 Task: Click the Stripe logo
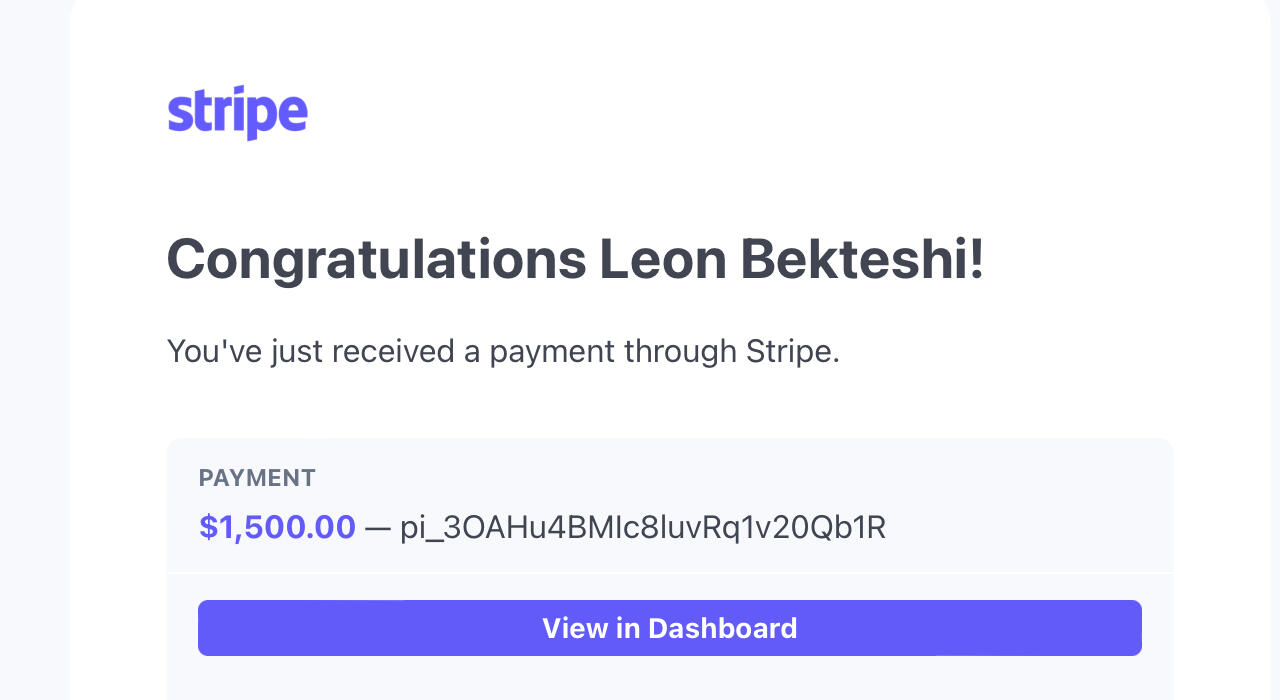click(237, 112)
